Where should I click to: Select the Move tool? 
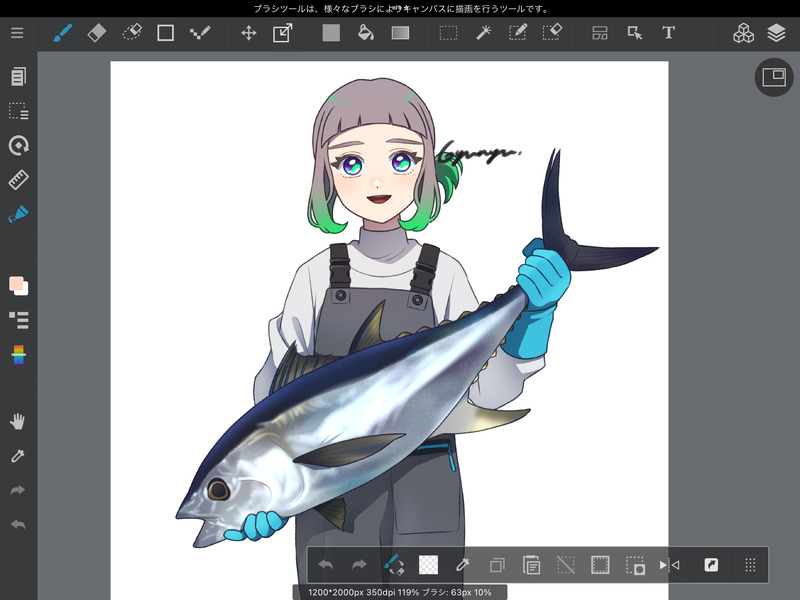click(248, 33)
